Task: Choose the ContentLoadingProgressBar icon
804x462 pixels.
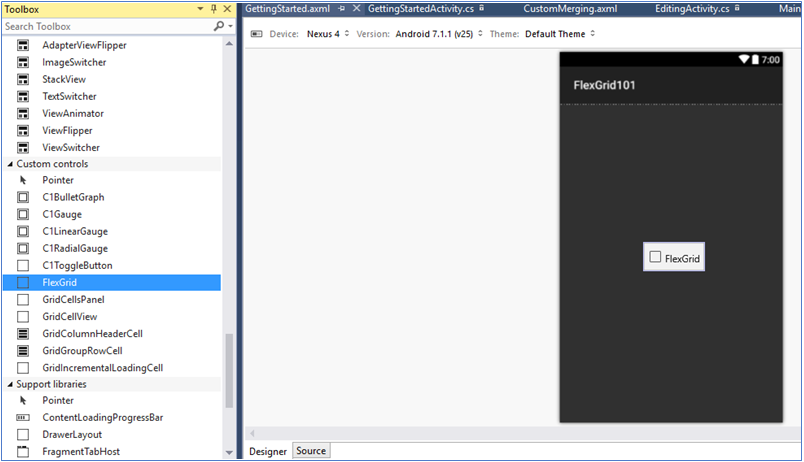Action: point(23,418)
